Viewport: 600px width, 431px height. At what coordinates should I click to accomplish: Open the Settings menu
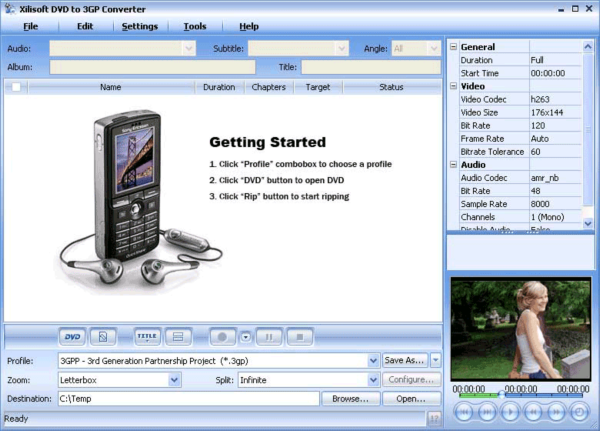coord(139,26)
